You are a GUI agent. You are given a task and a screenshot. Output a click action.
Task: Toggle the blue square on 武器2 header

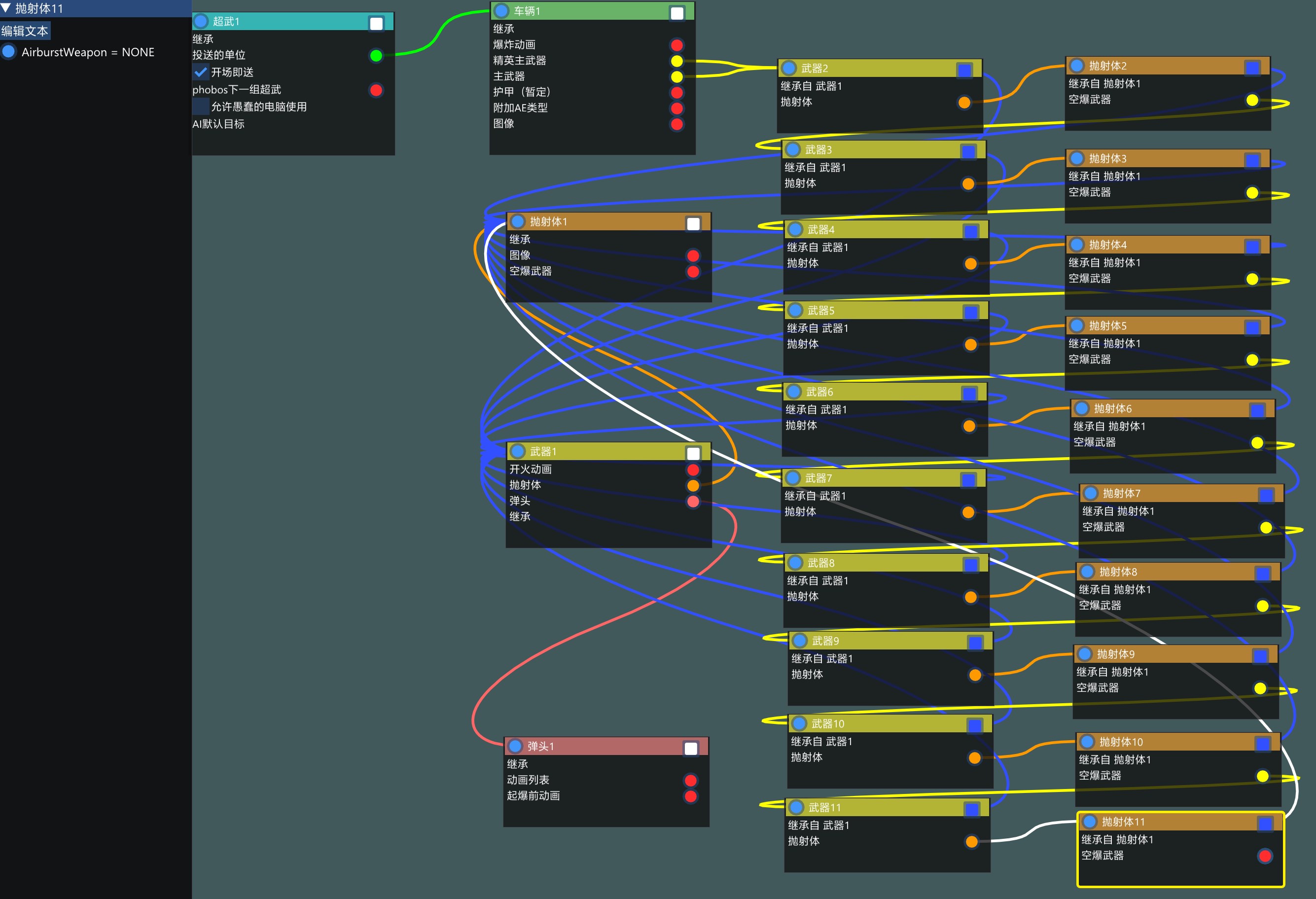964,70
